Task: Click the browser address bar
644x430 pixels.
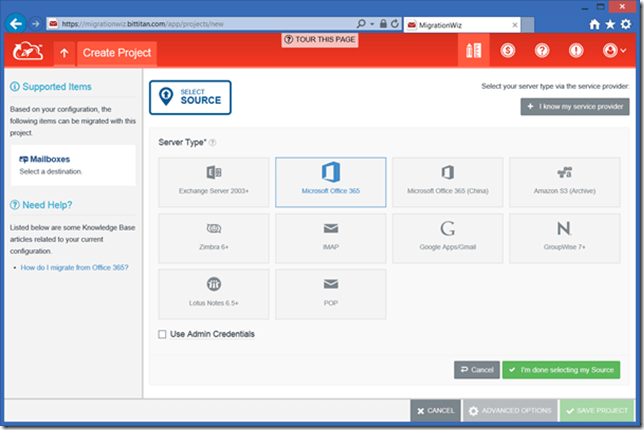Action: [x=200, y=22]
